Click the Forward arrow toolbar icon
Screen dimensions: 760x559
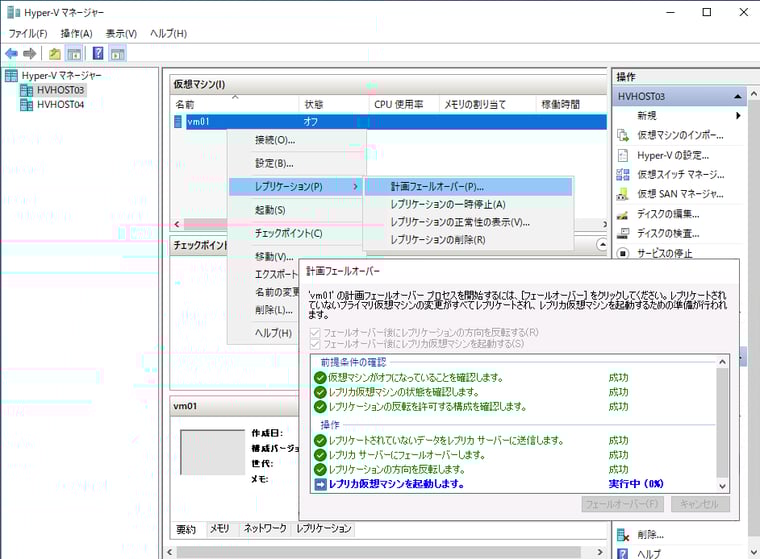30,53
